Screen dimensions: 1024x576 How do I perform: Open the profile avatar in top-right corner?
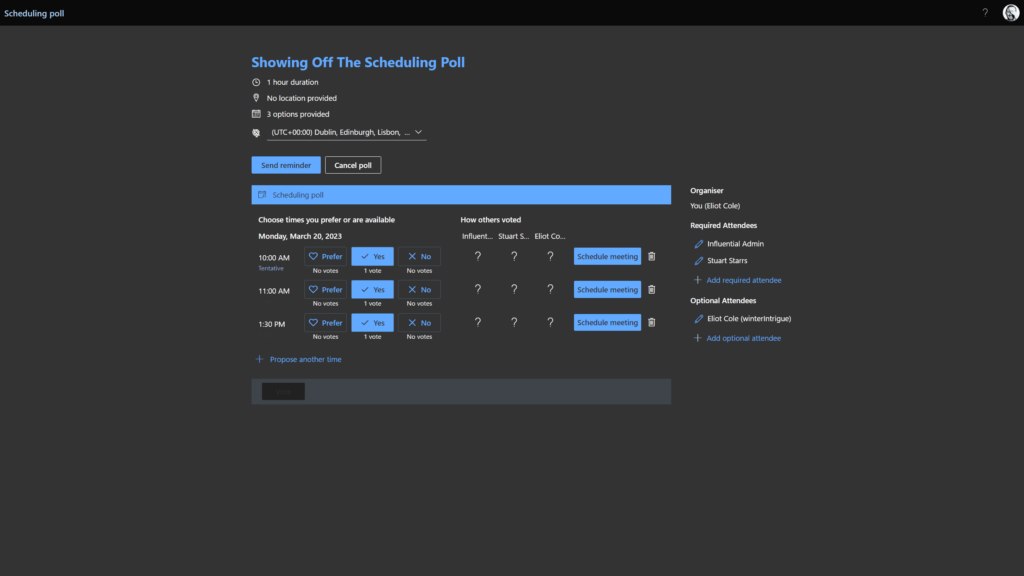coord(1010,13)
